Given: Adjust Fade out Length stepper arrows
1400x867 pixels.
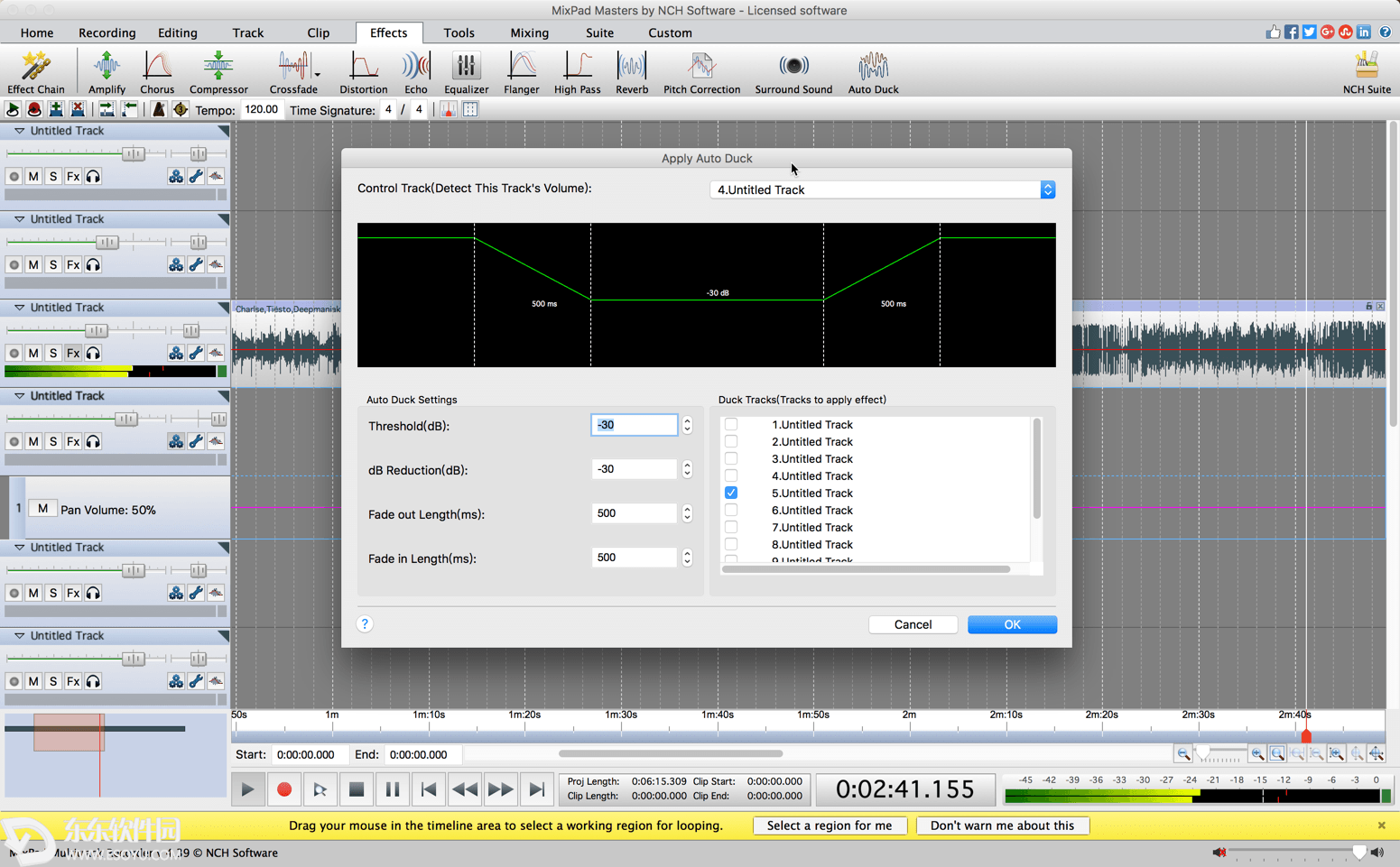Looking at the screenshot, I should (x=688, y=513).
